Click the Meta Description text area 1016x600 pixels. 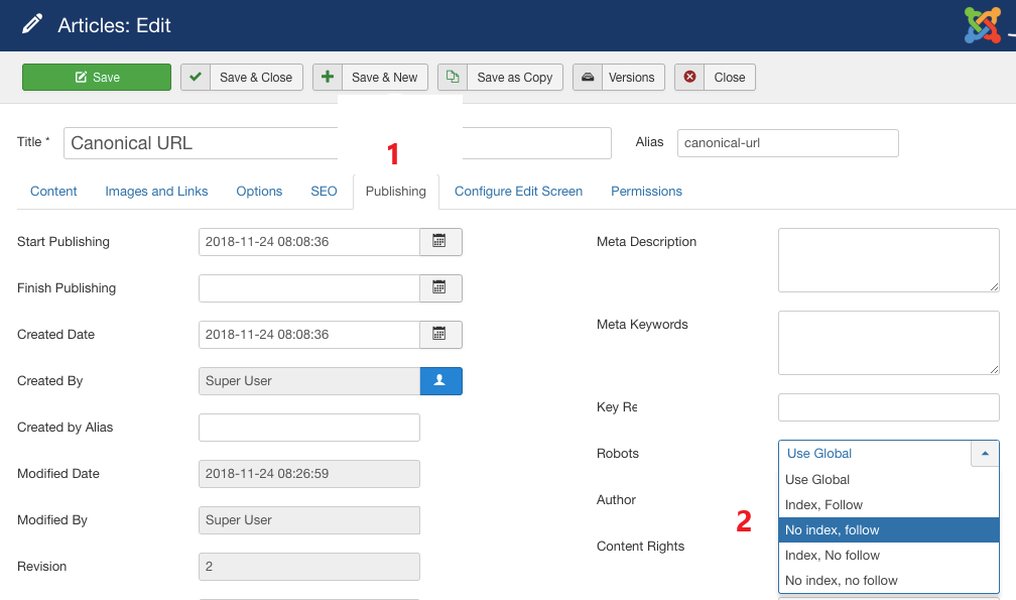pos(888,260)
